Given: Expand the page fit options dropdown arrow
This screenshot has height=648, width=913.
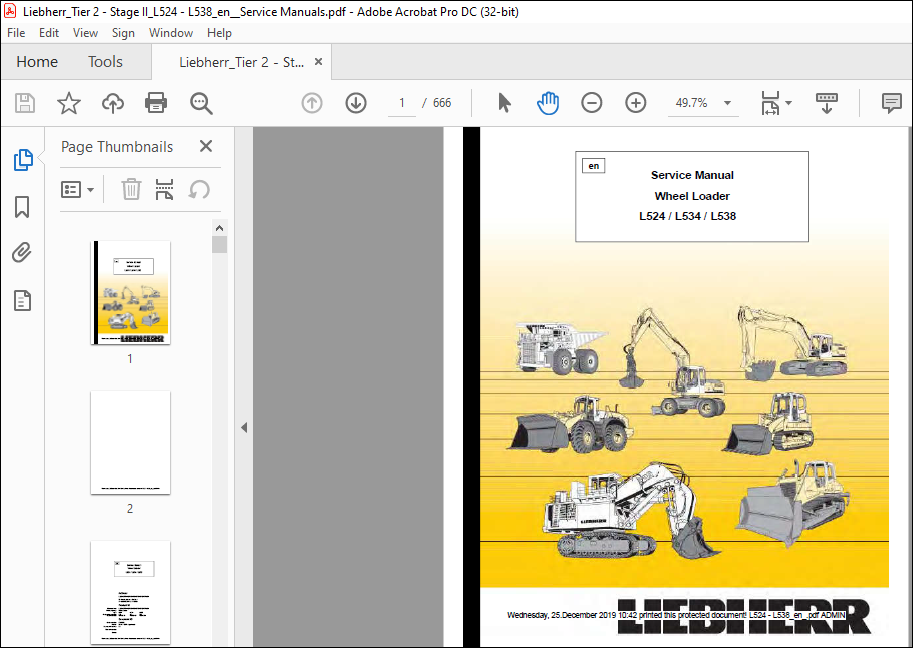Looking at the screenshot, I should (x=788, y=103).
